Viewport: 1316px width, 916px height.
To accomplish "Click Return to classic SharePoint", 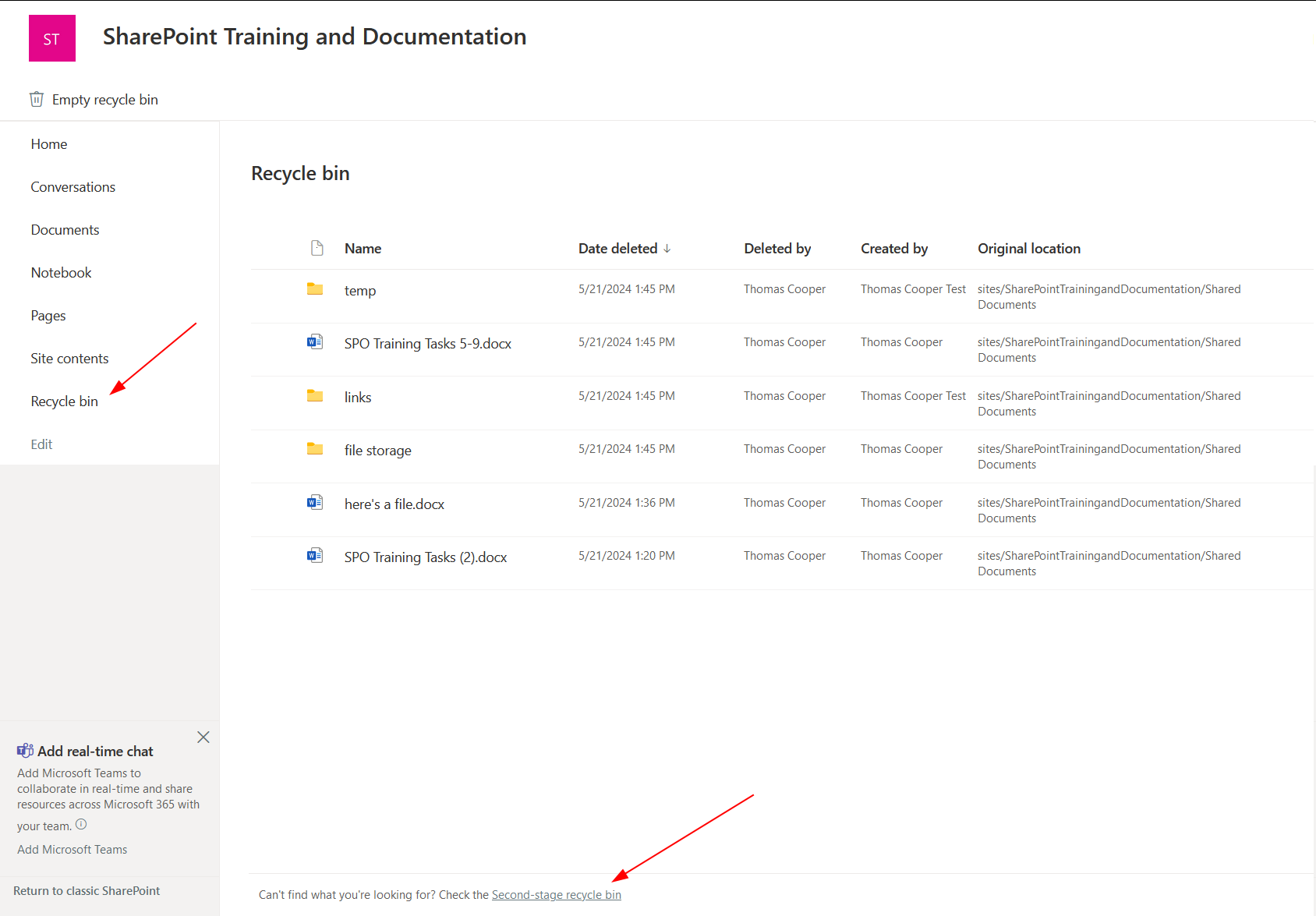I will coord(87,891).
